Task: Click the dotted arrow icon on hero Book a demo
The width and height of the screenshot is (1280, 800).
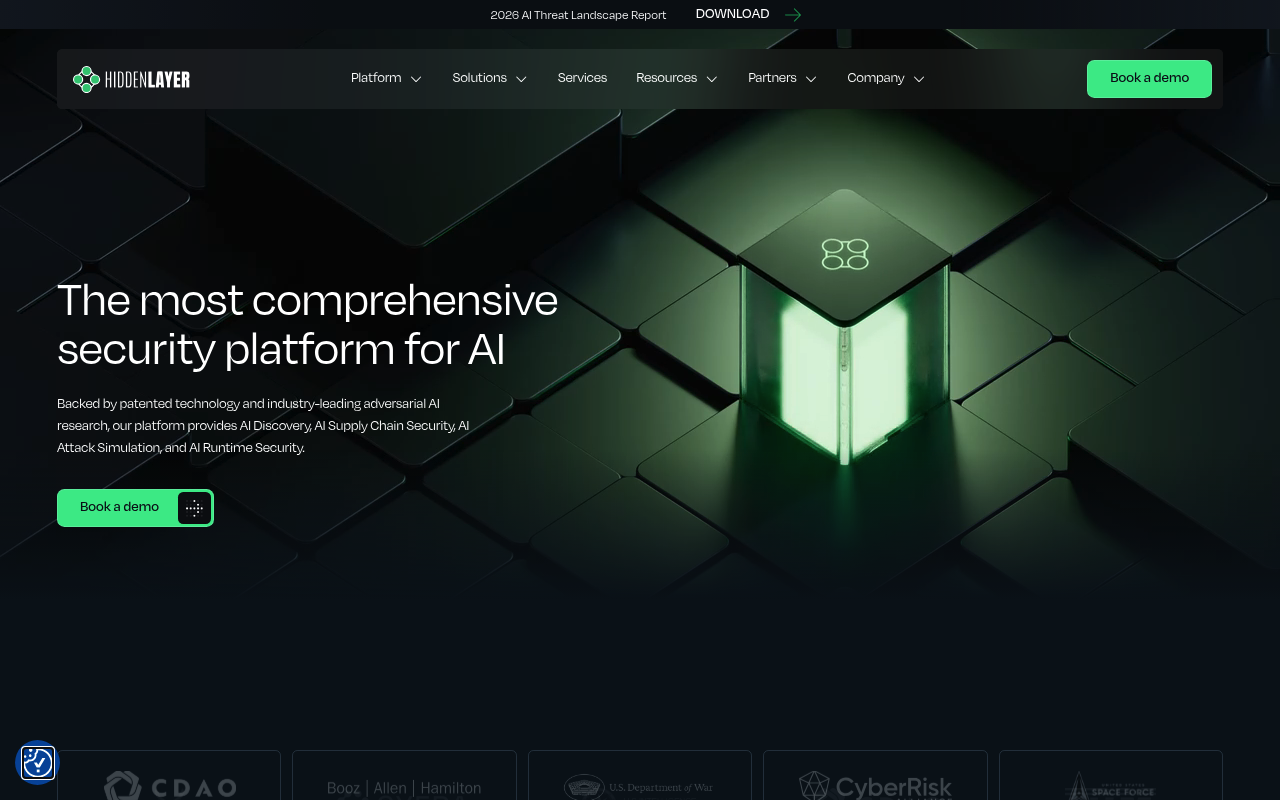Action: pyautogui.click(x=194, y=508)
